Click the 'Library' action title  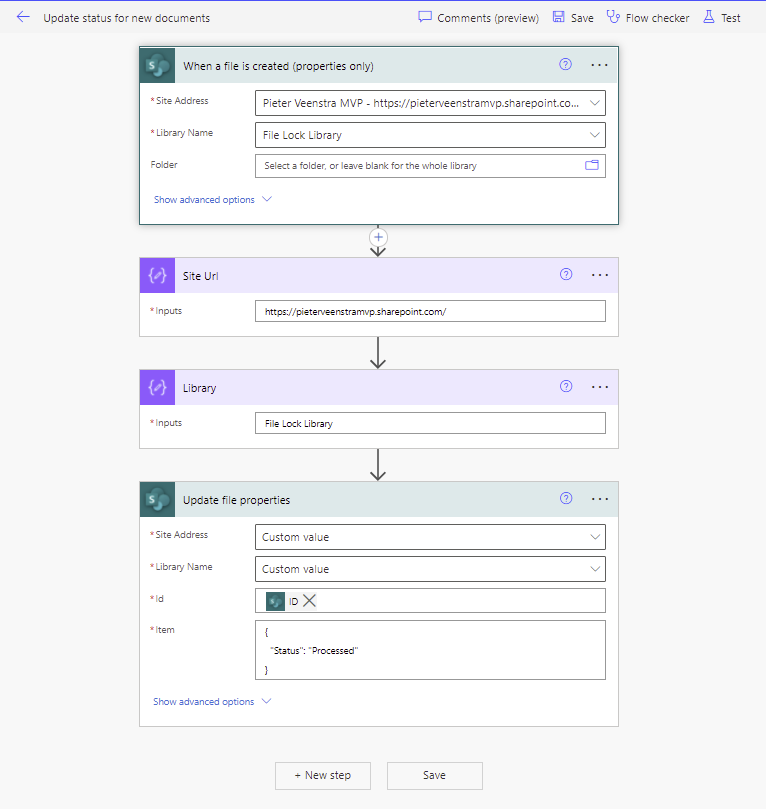(199, 388)
